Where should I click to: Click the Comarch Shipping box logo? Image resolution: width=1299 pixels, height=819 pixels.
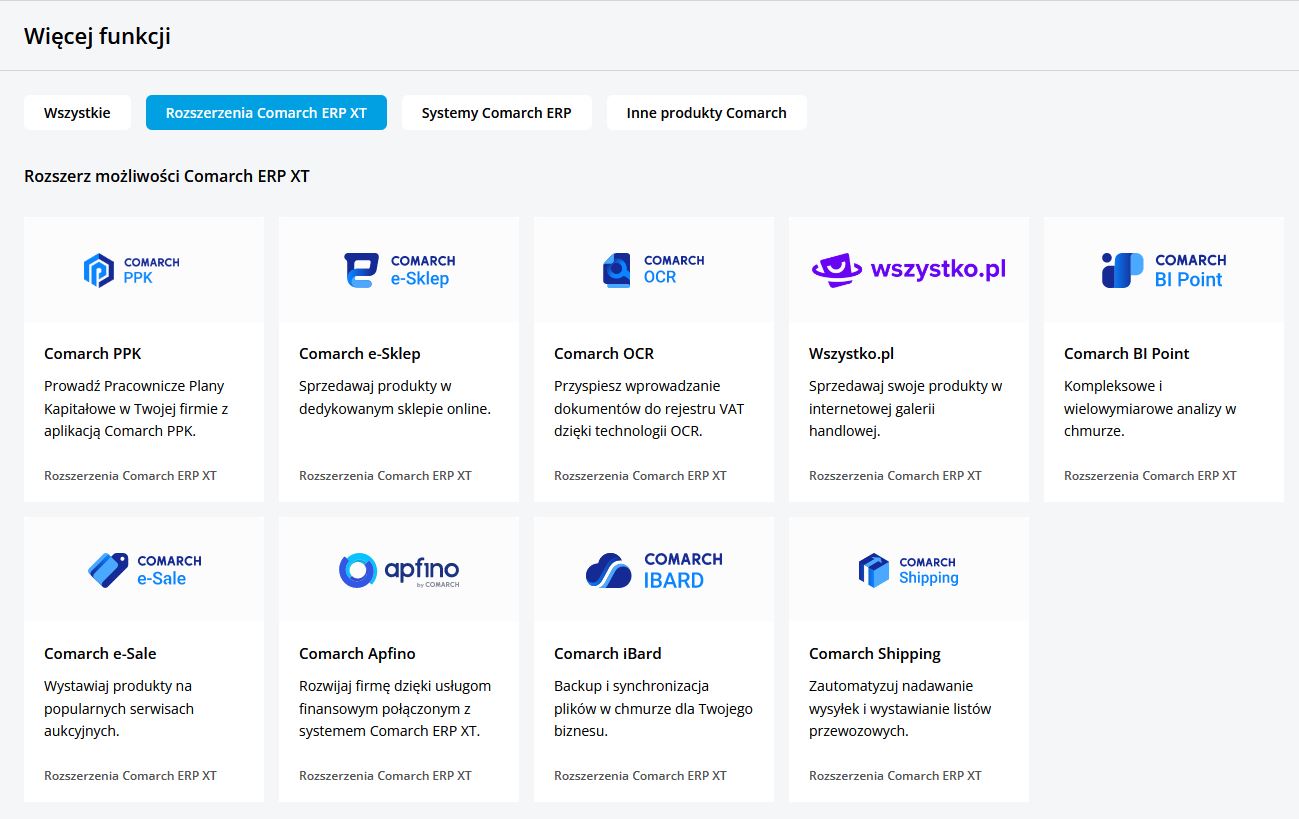click(873, 570)
